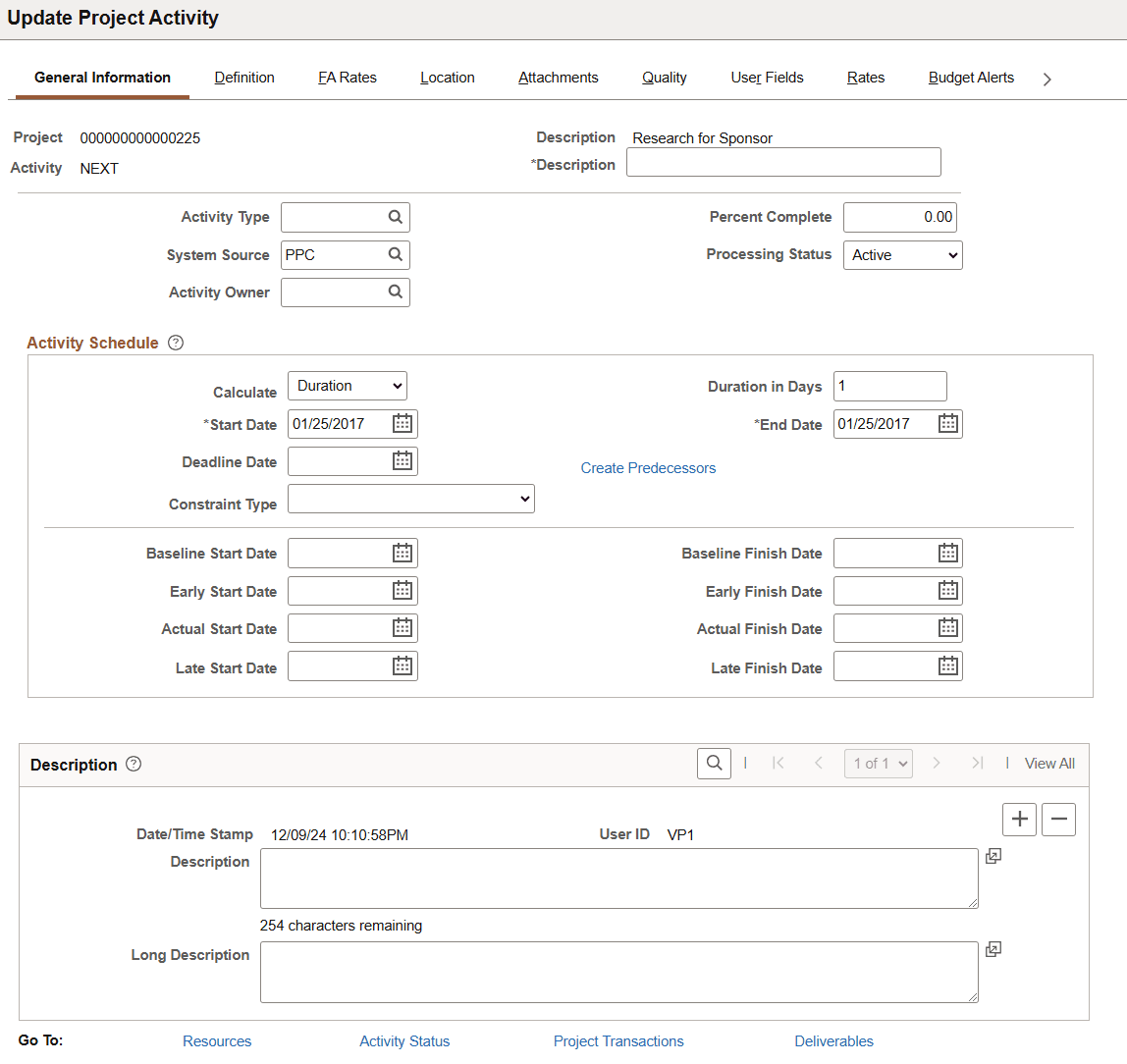
Task: Open the Processing Status dropdown
Action: [x=902, y=254]
